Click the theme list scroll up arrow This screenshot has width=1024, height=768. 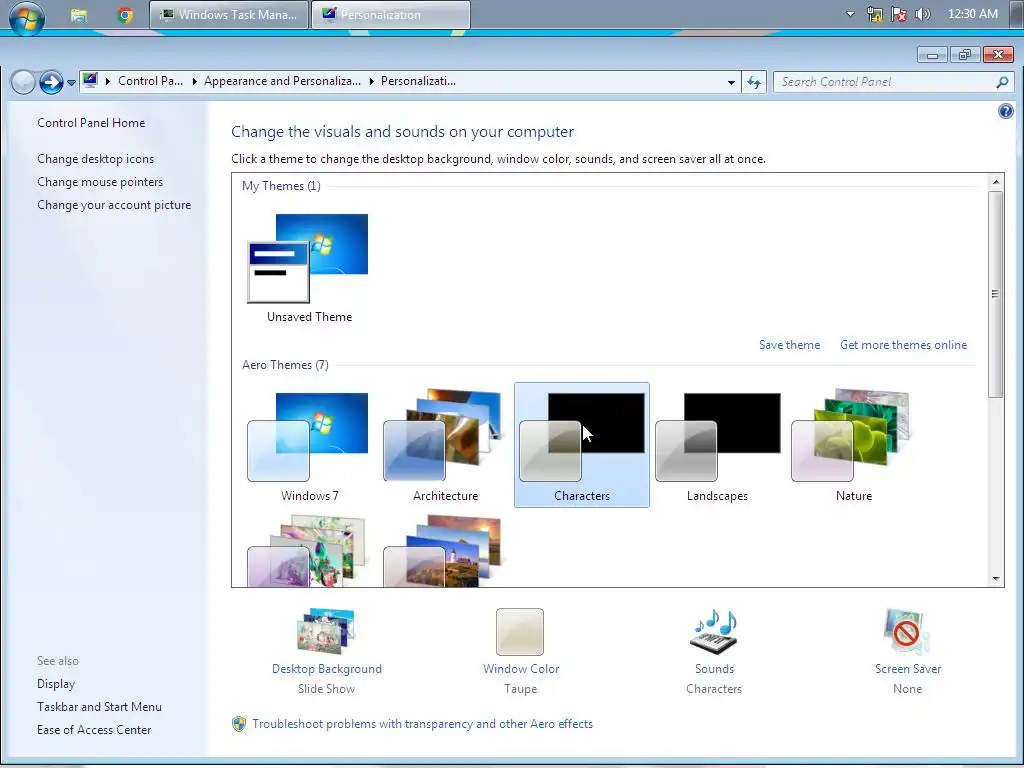point(996,182)
